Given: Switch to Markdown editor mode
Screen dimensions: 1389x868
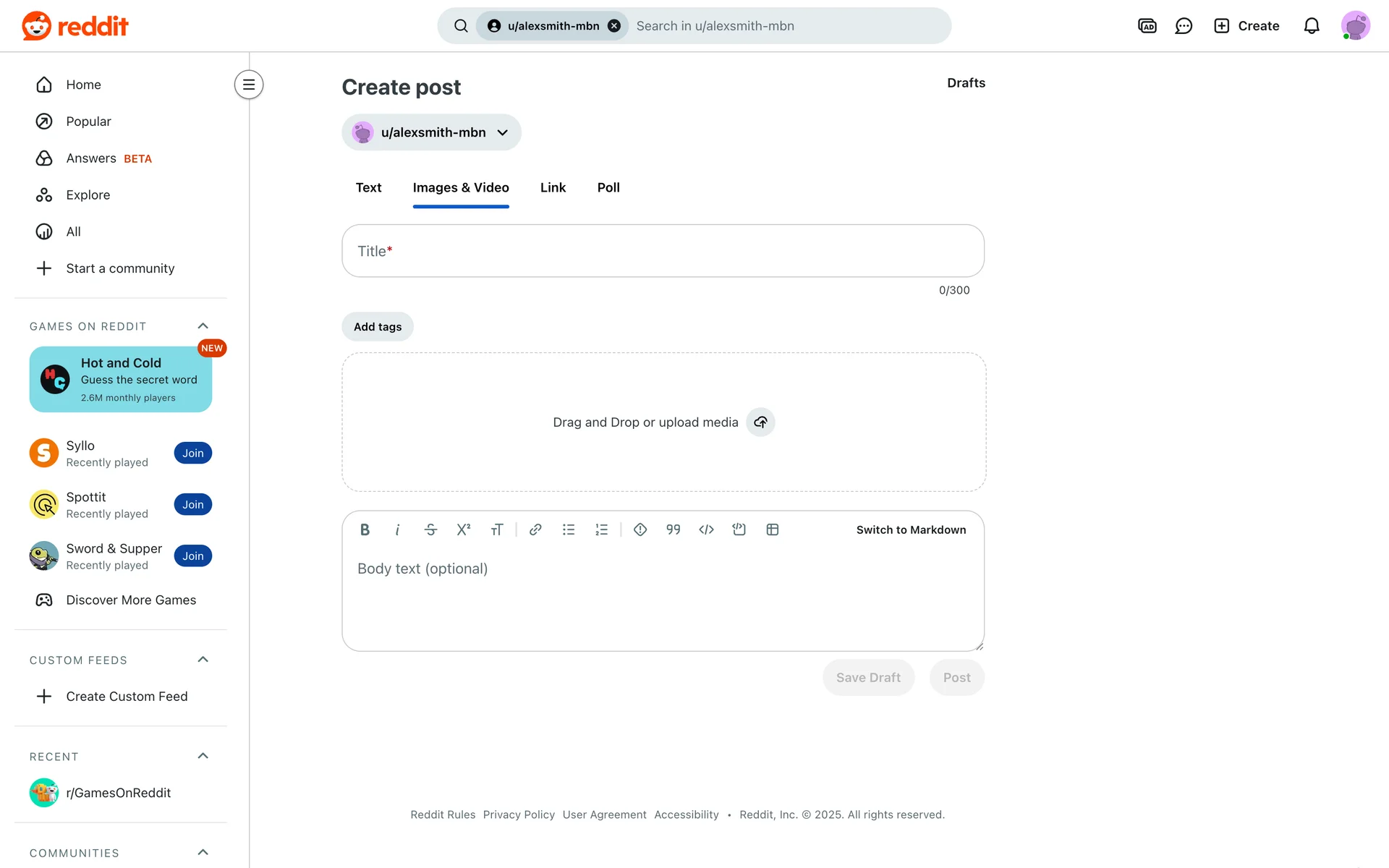Looking at the screenshot, I should [x=911, y=530].
